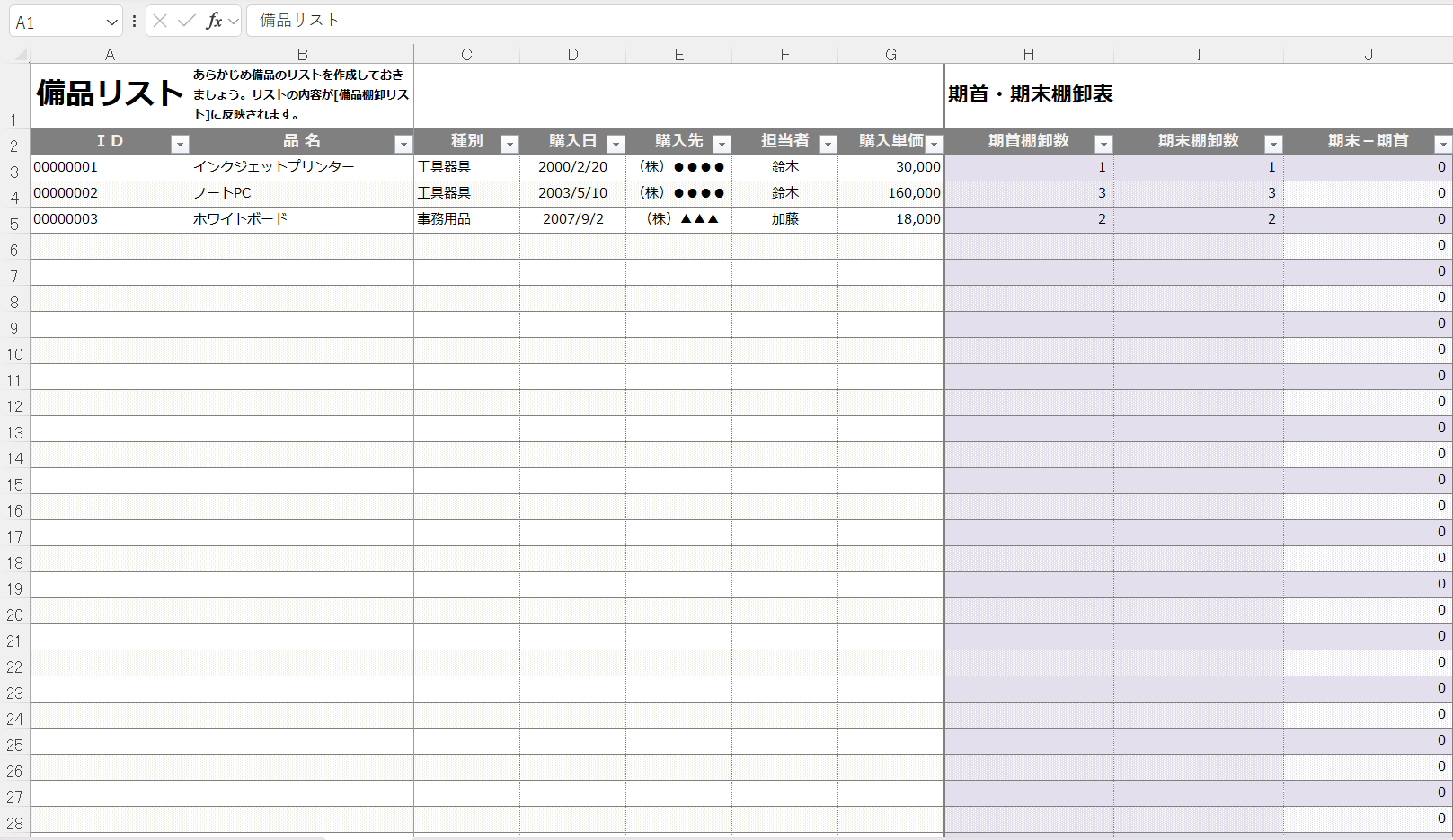
Task: Open the 期首棚卸数 filter dropdown
Action: tap(1103, 144)
